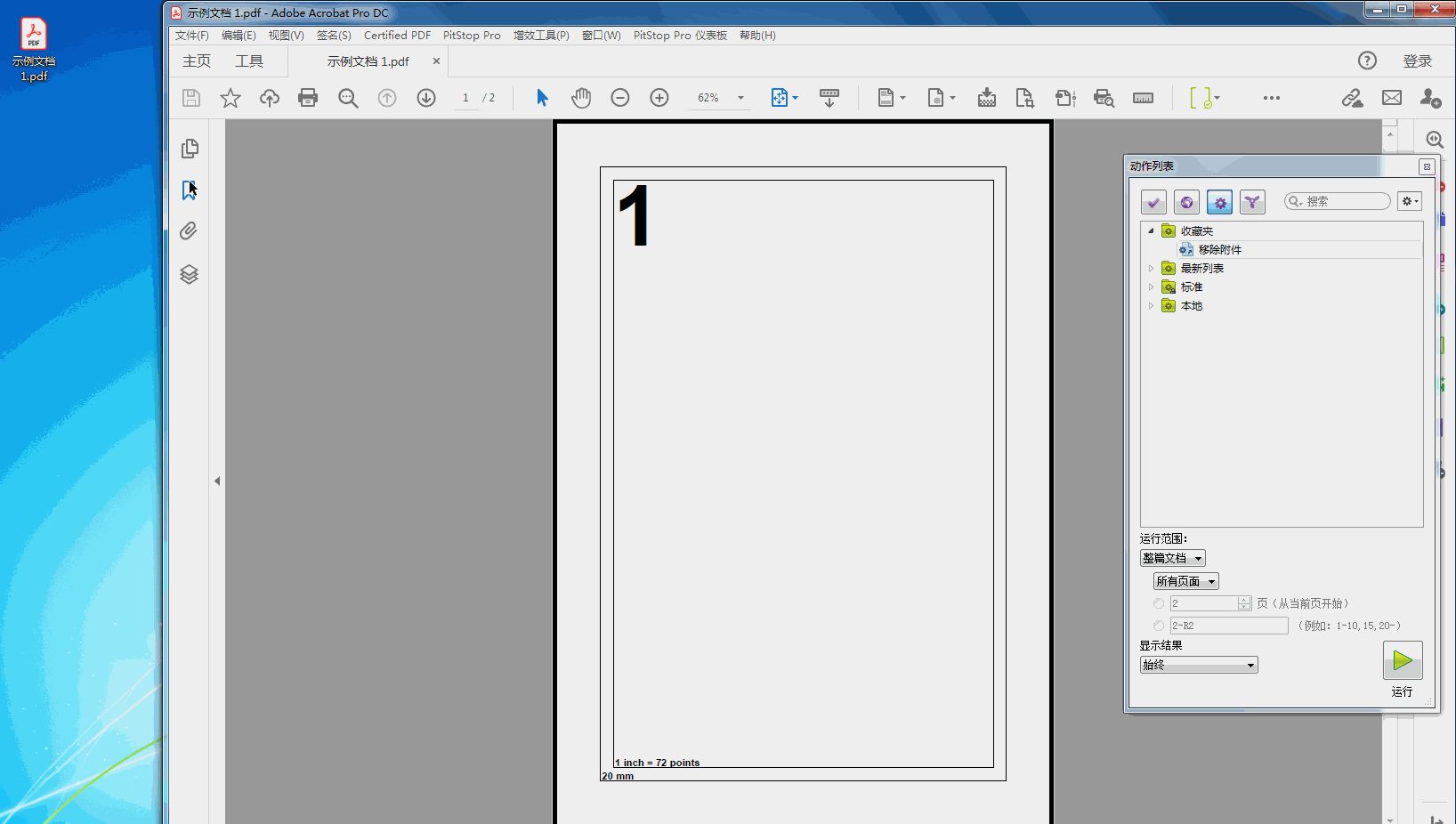
Task: Click the 运行 green play button
Action: coord(1403,660)
